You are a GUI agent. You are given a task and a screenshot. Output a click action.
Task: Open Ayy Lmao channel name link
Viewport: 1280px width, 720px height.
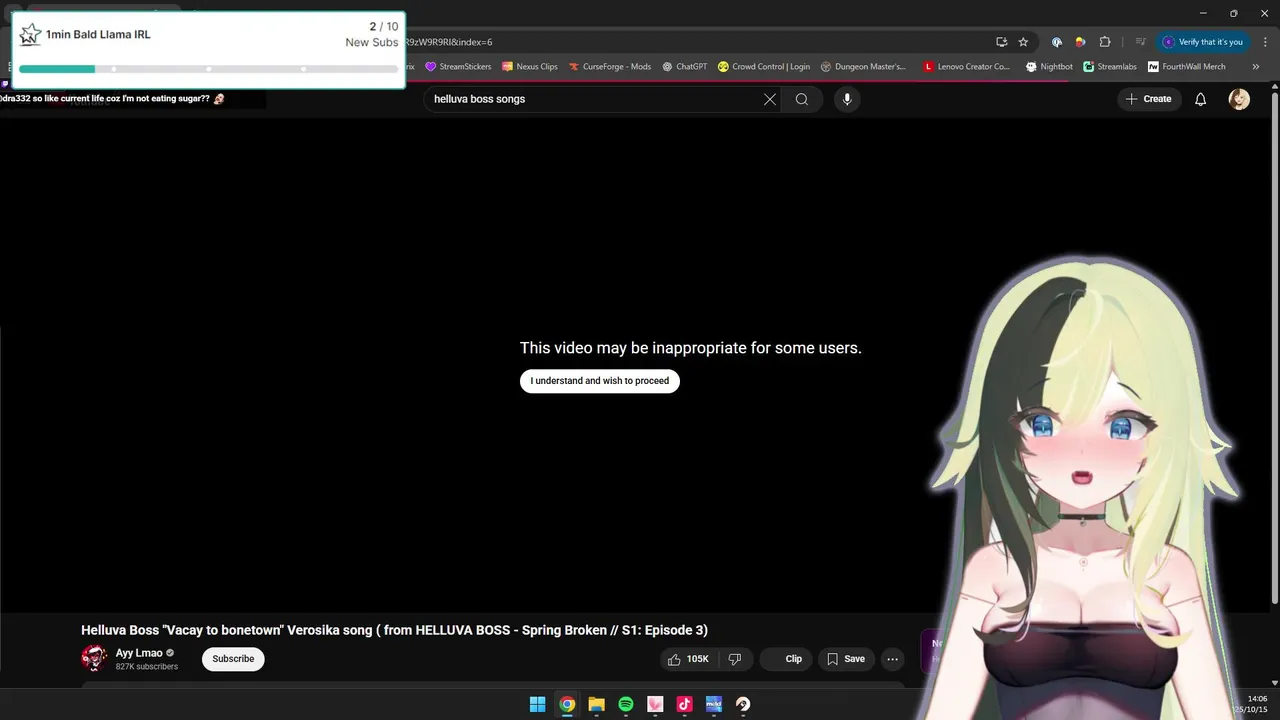click(139, 653)
